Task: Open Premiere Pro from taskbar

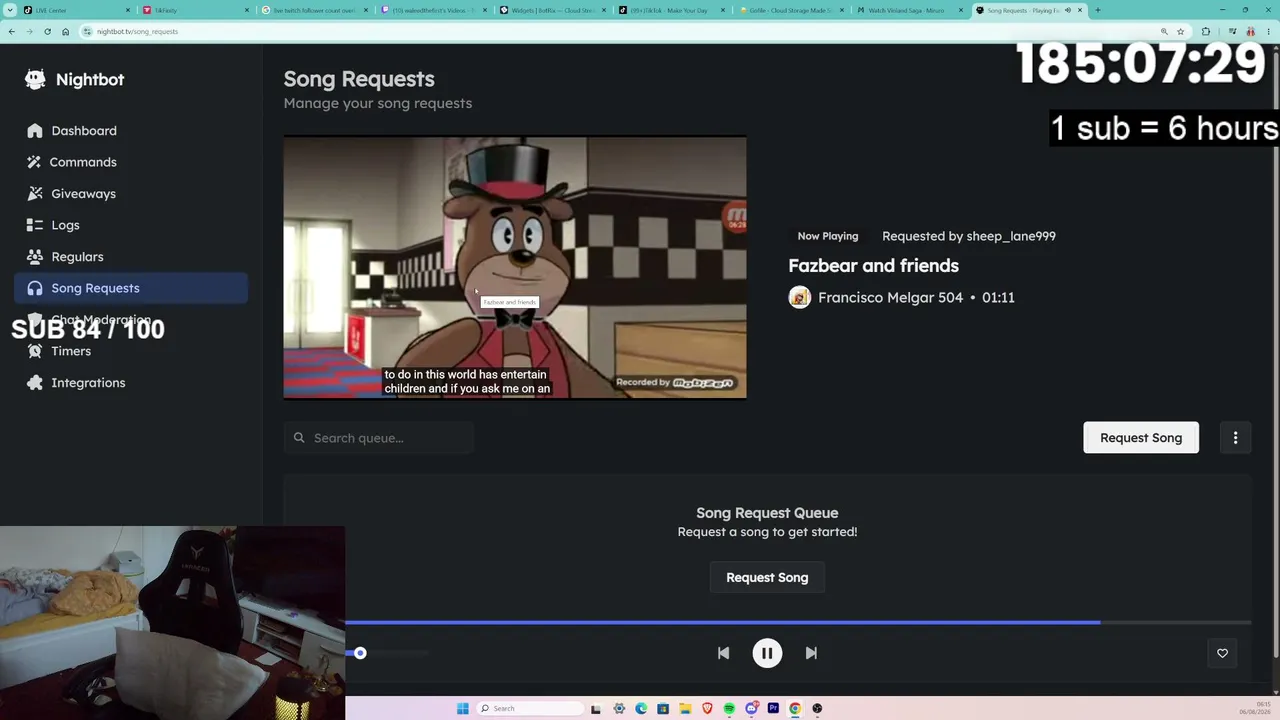Action: click(x=773, y=708)
